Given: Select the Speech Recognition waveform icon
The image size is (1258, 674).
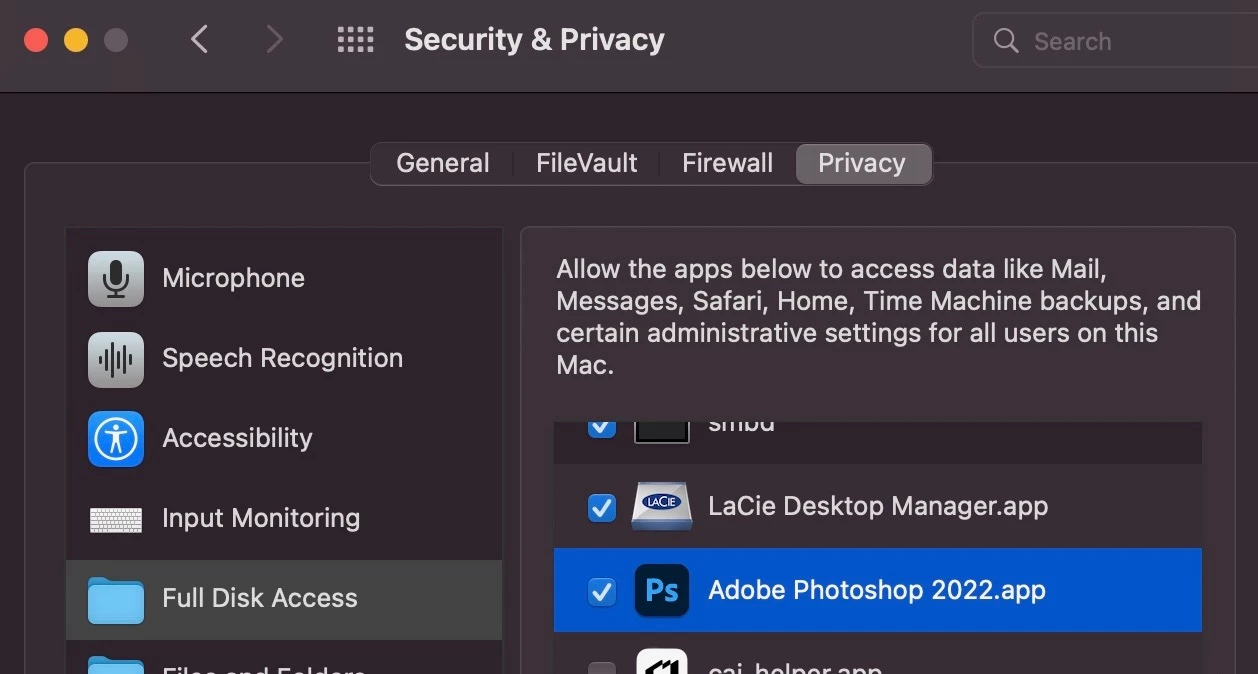Looking at the screenshot, I should click(116, 358).
